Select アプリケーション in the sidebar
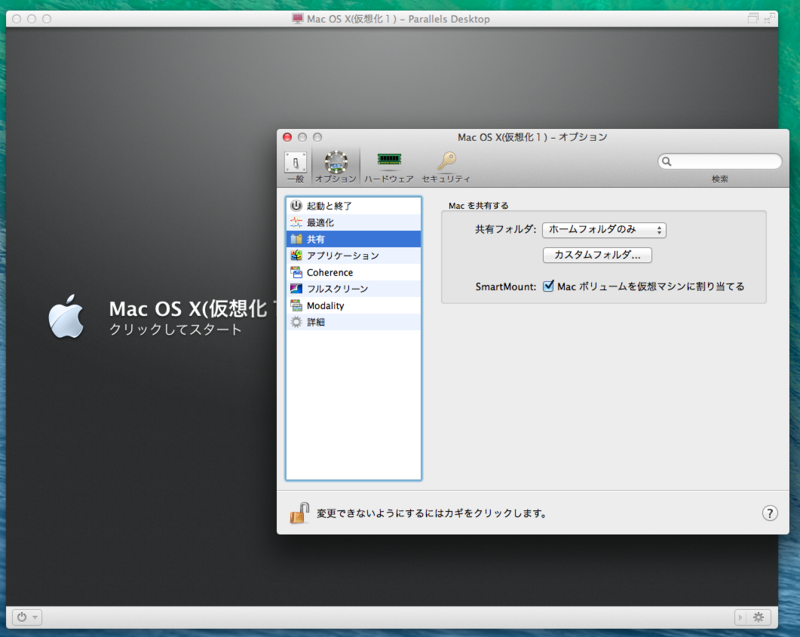This screenshot has width=800, height=637. coord(354,256)
